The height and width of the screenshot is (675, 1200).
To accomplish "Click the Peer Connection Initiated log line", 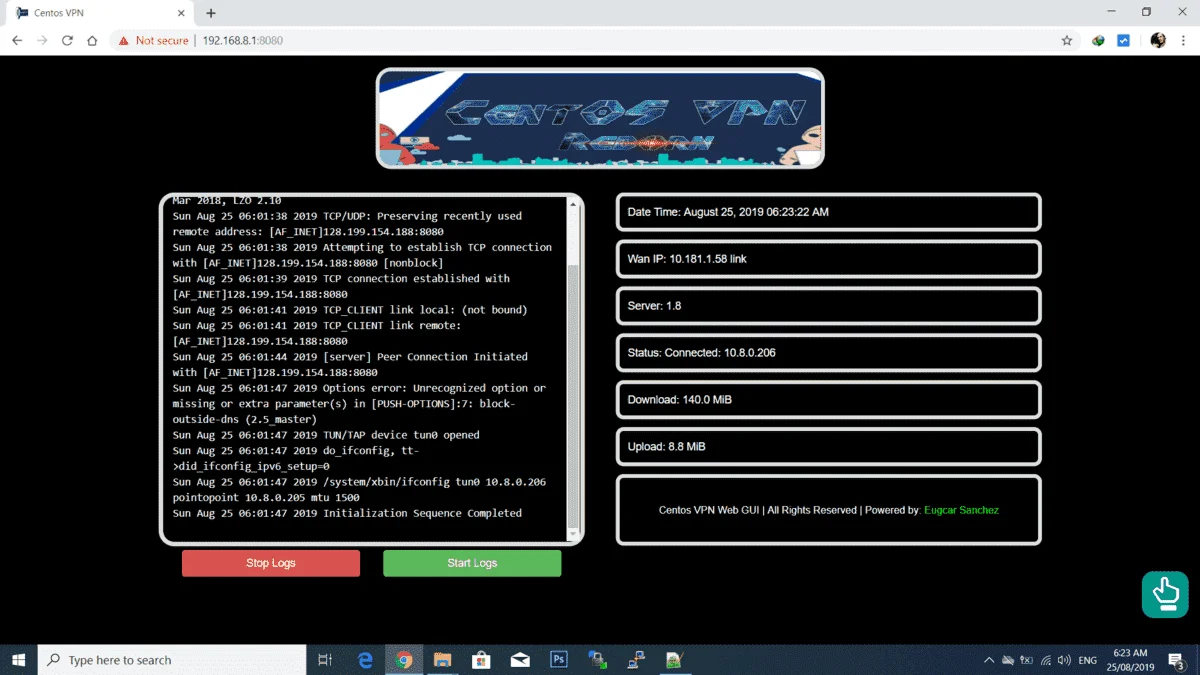I will pos(350,364).
